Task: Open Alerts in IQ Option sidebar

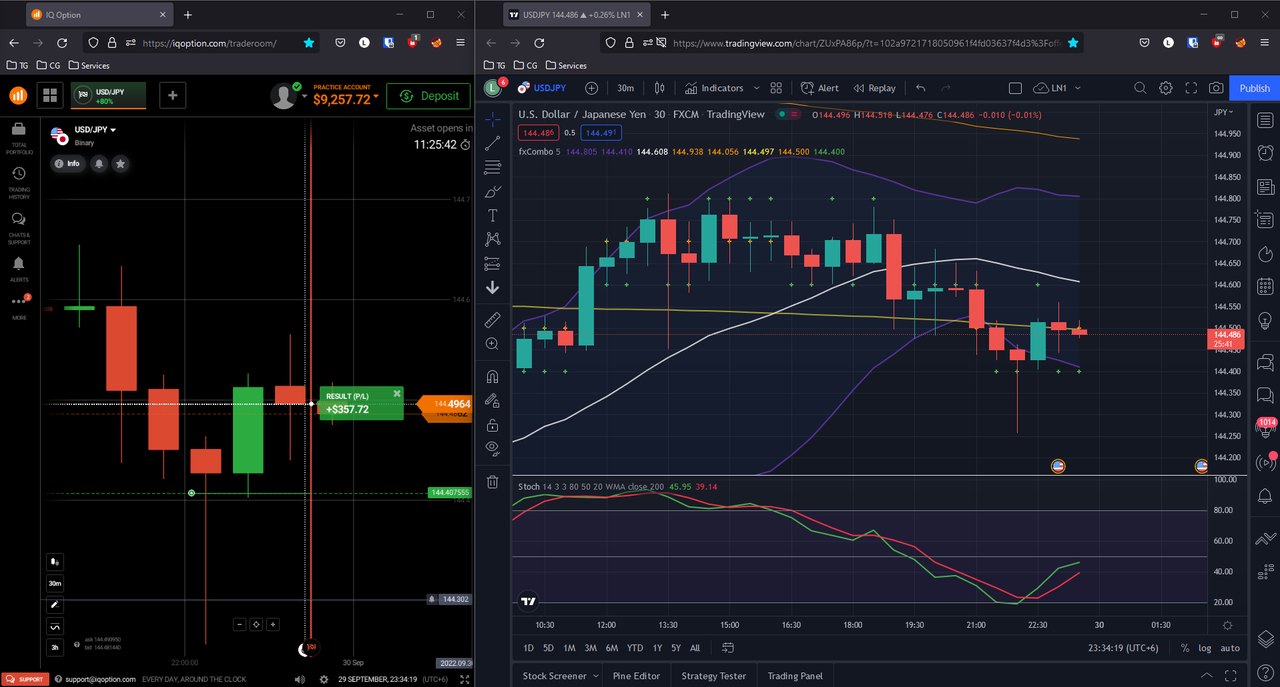Action: 19,268
